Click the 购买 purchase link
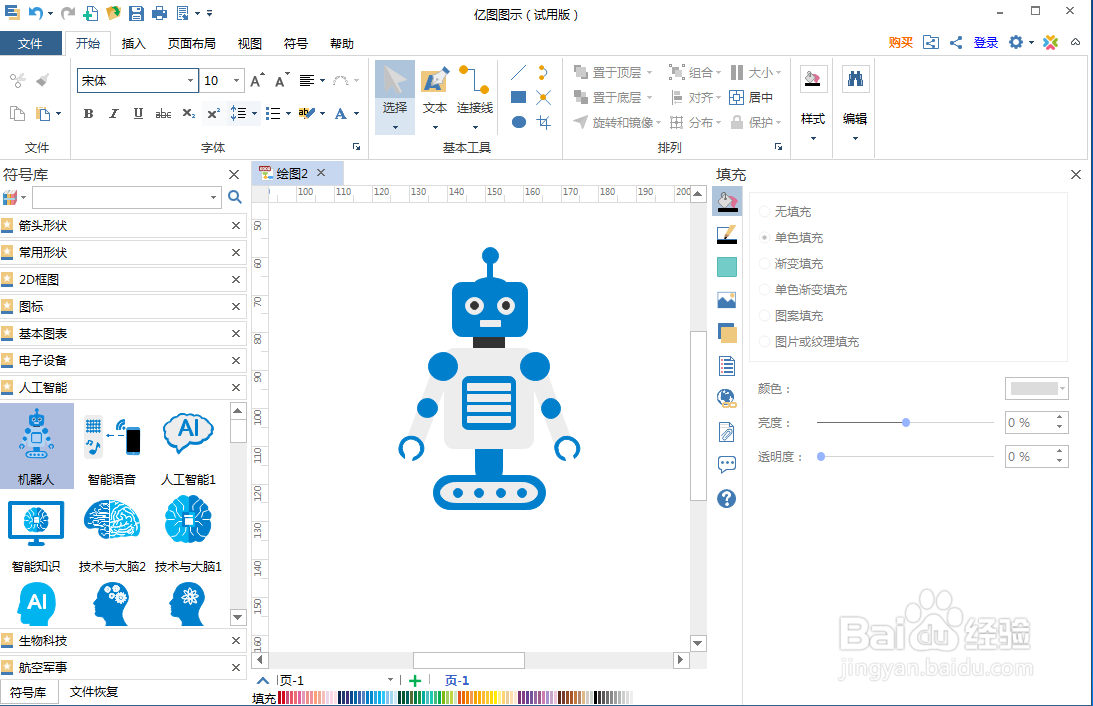Screen dimensions: 1093x706 (901, 43)
